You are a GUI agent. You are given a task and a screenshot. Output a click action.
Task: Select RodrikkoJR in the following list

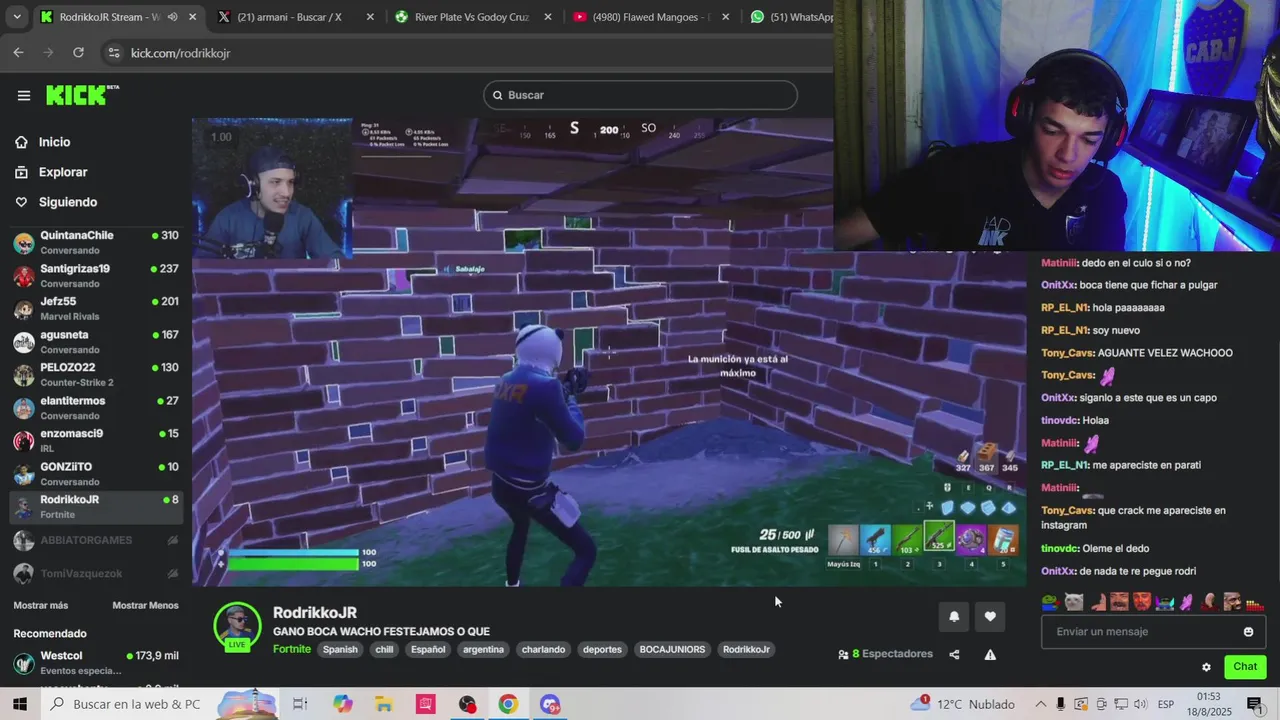point(96,507)
